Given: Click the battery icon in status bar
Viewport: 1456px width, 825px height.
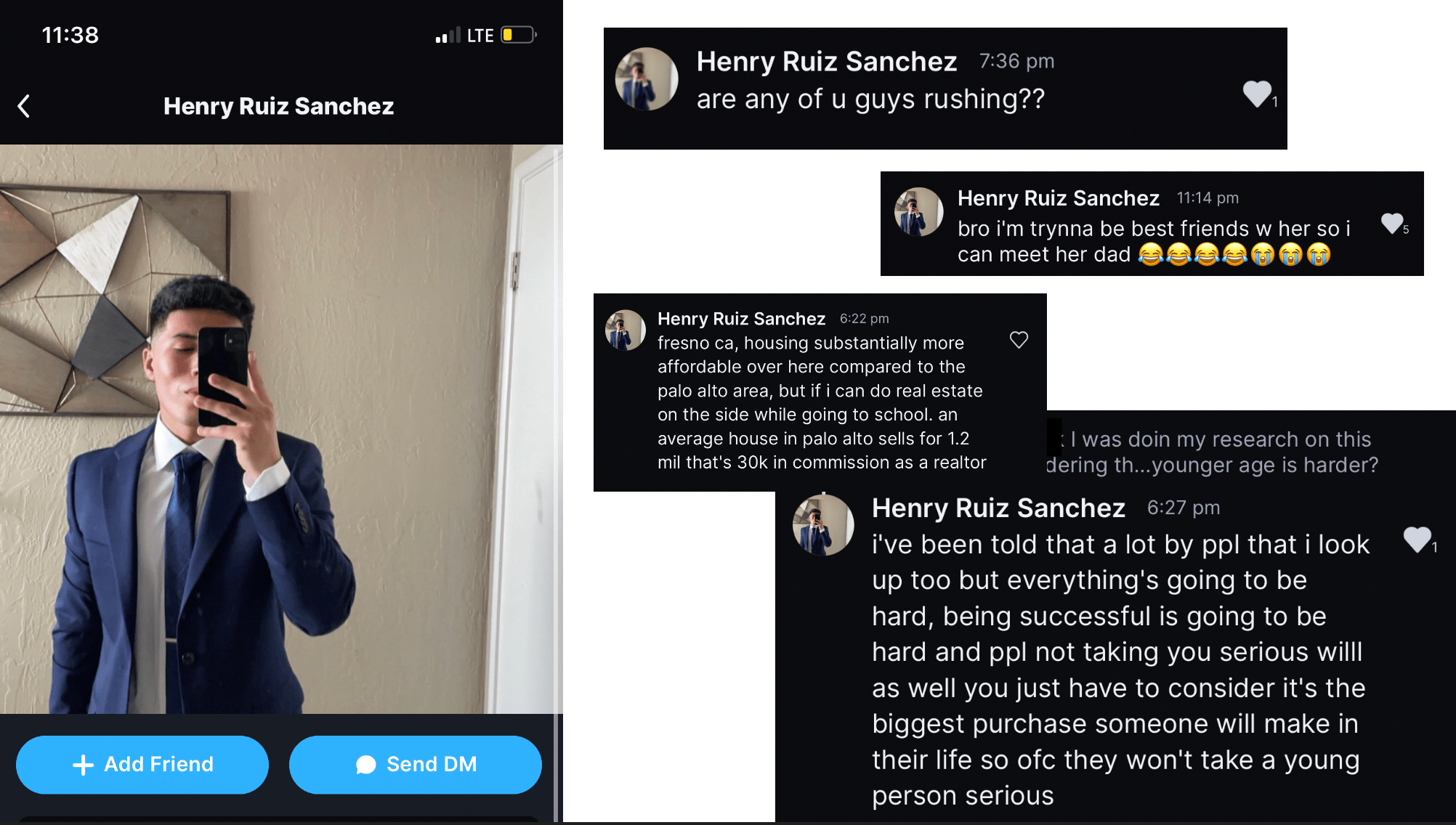Looking at the screenshot, I should pyautogui.click(x=518, y=35).
